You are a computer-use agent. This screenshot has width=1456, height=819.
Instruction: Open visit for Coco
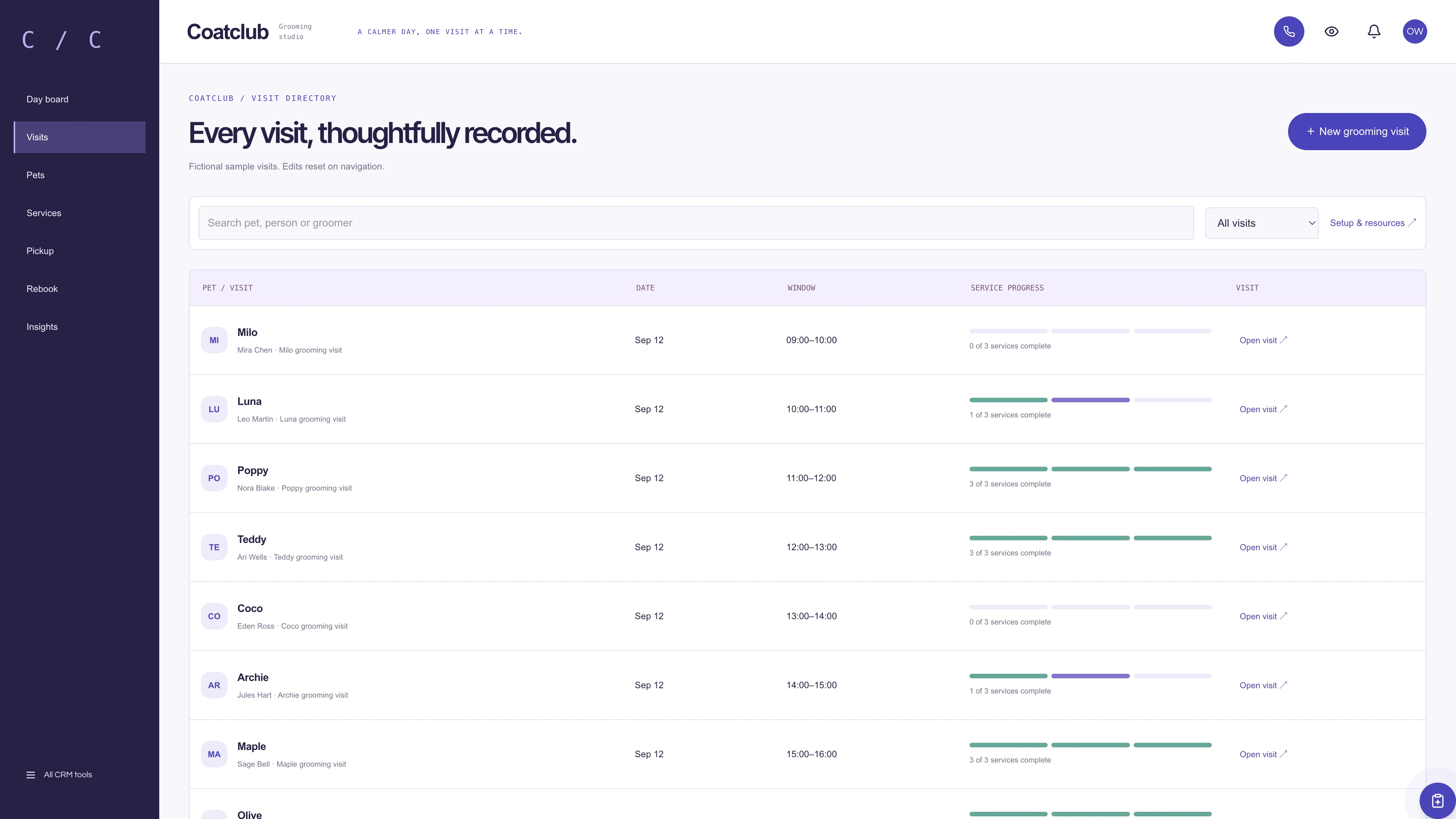point(1263,616)
